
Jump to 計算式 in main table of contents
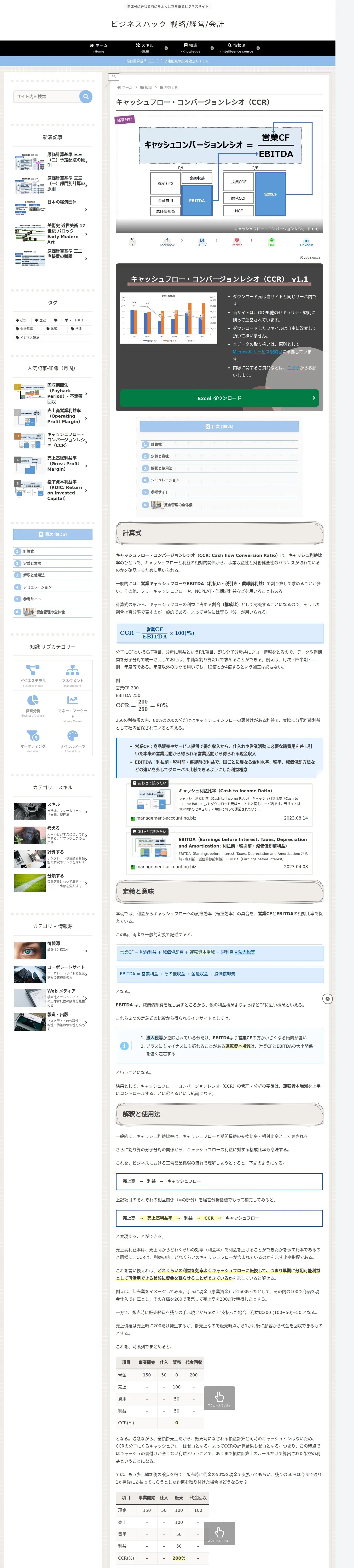pos(156,444)
